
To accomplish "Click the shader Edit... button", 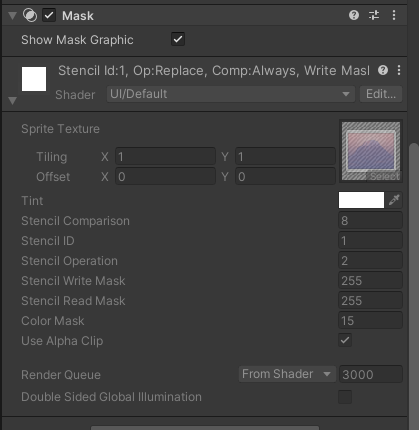I will tap(381, 94).
